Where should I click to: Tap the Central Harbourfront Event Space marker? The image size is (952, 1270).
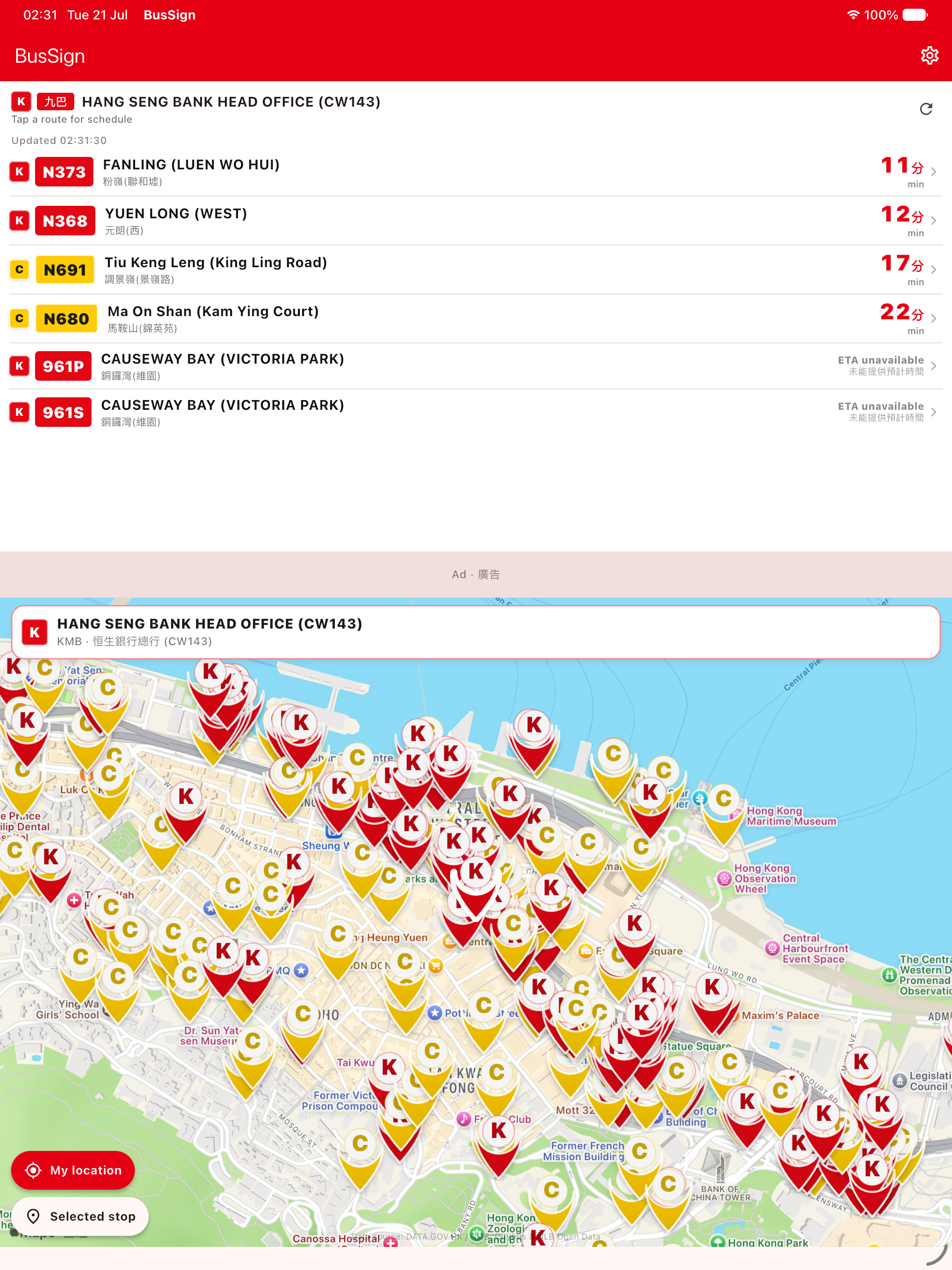tap(773, 948)
